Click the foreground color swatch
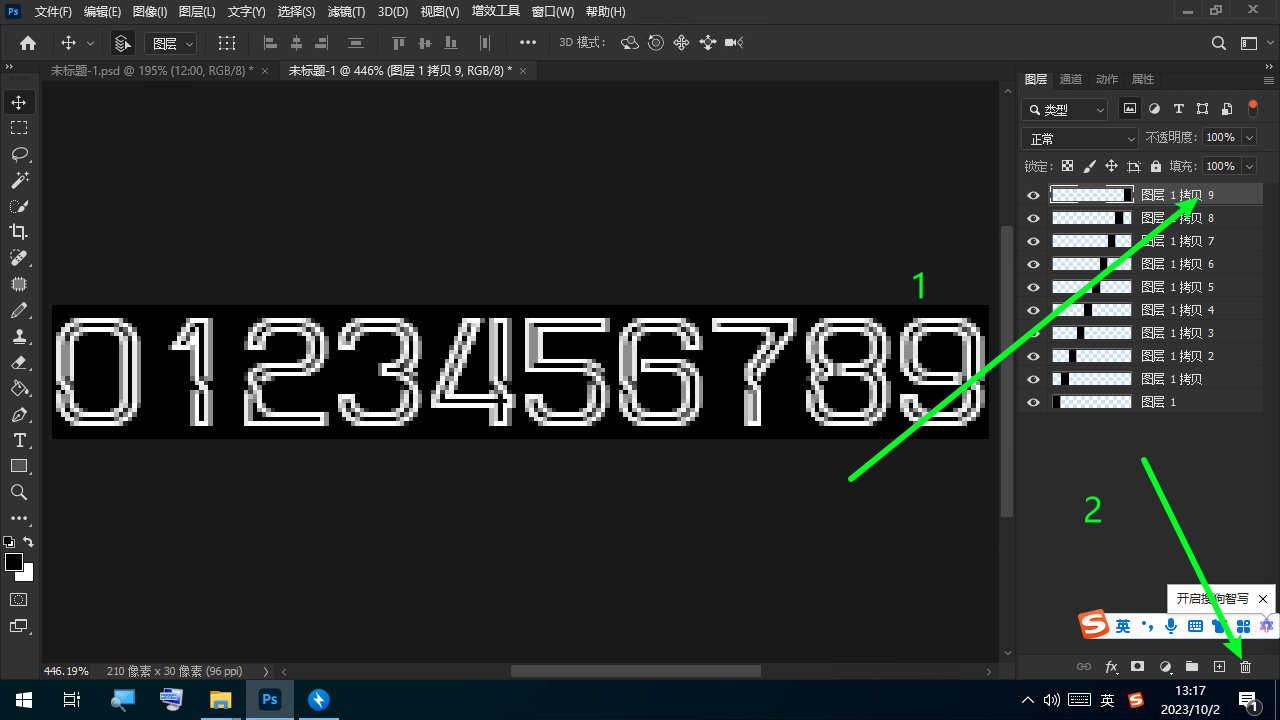 (x=14, y=562)
